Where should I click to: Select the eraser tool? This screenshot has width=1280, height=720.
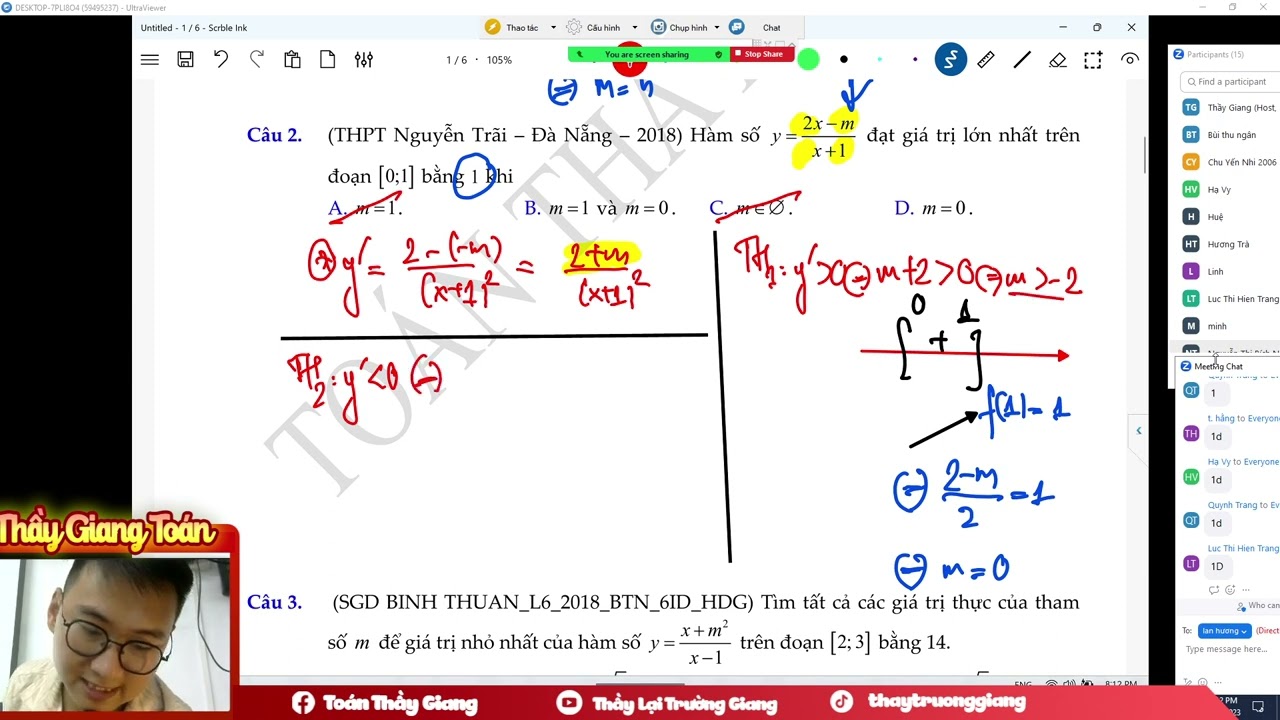click(1058, 60)
